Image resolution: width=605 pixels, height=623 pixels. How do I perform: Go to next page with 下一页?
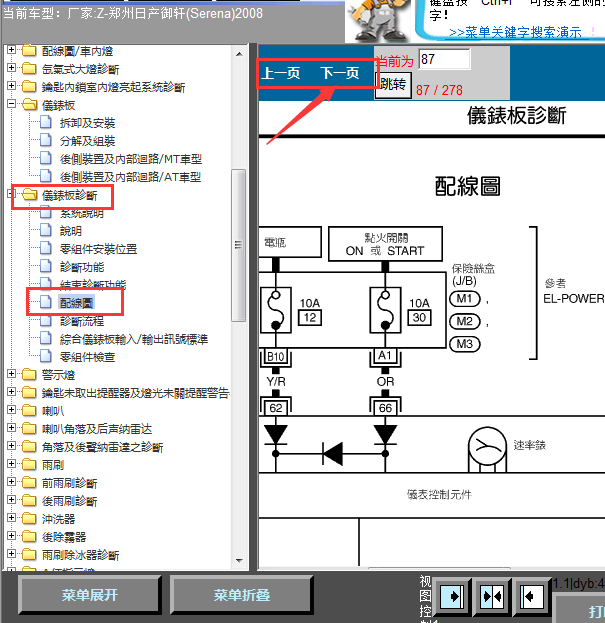(340, 73)
